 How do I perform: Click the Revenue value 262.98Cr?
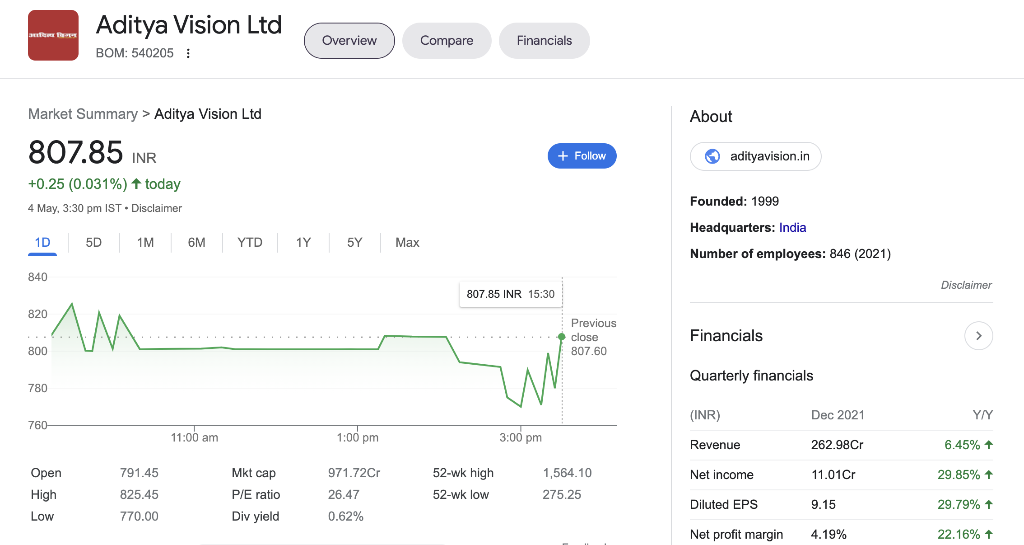point(837,445)
